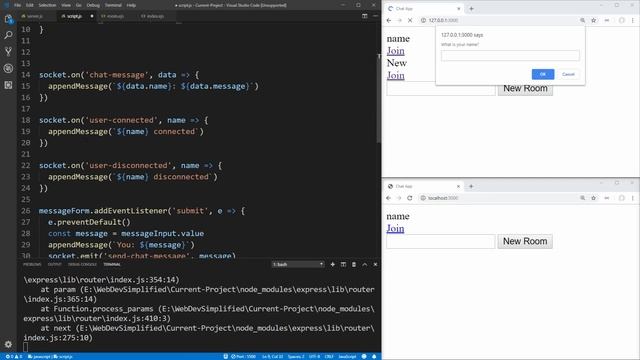Bookmark the 127.0.0.1:3000 page with star

click(593, 20)
